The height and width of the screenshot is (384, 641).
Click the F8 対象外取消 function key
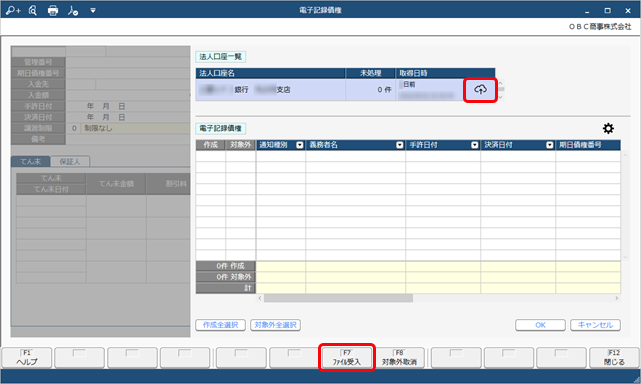tap(399, 357)
